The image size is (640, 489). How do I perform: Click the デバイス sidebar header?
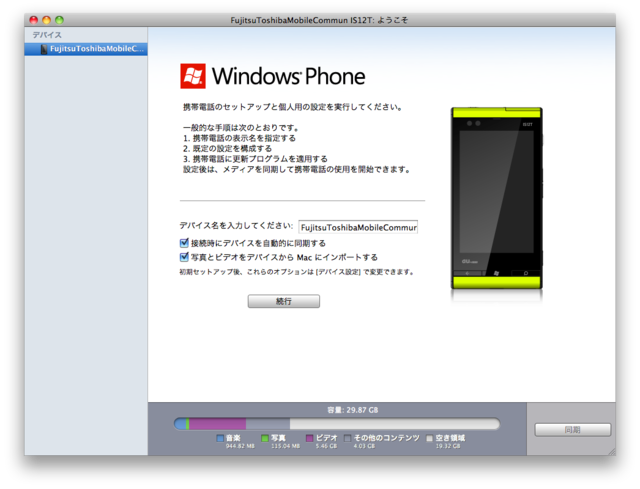click(x=47, y=35)
